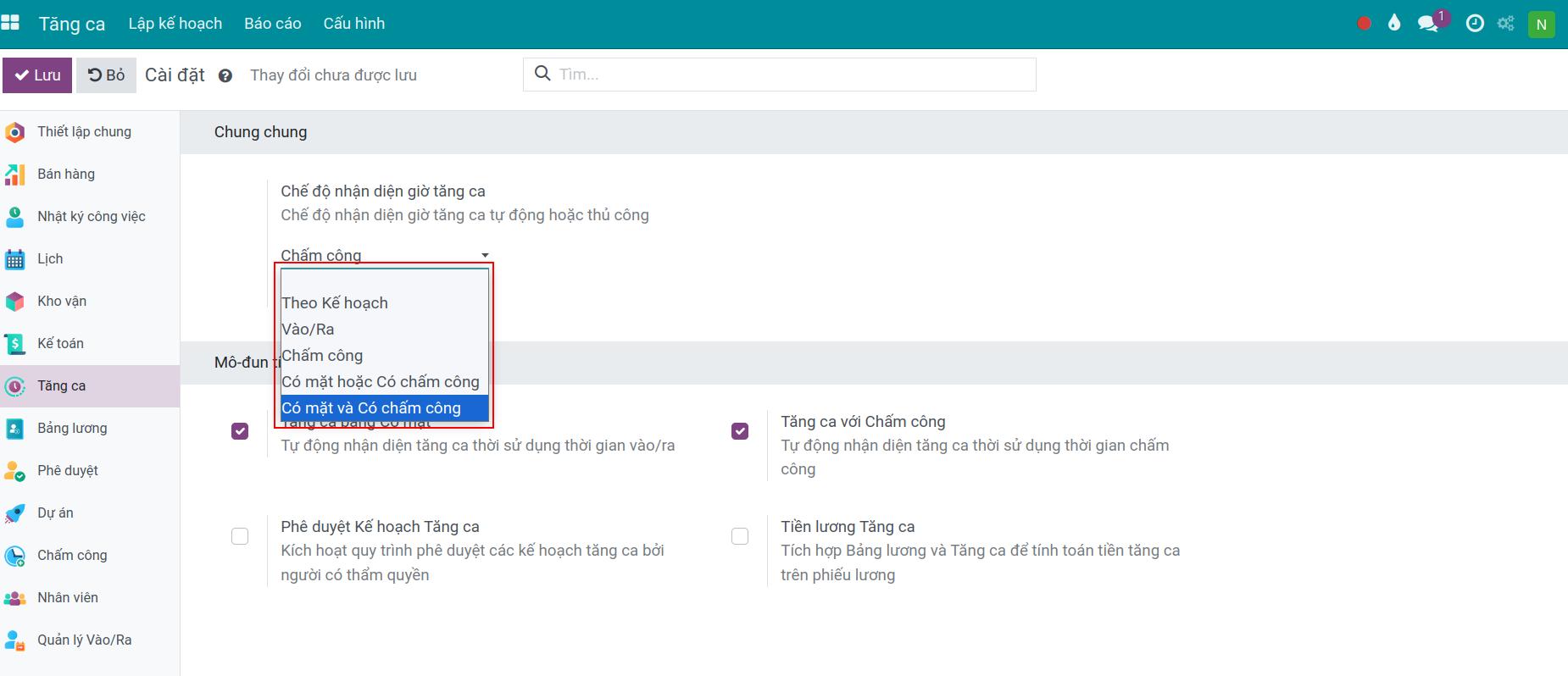Screen dimensions: 1568x676
Task: Uncheck Tăng ca với Chấm công checkbox
Action: point(740,431)
